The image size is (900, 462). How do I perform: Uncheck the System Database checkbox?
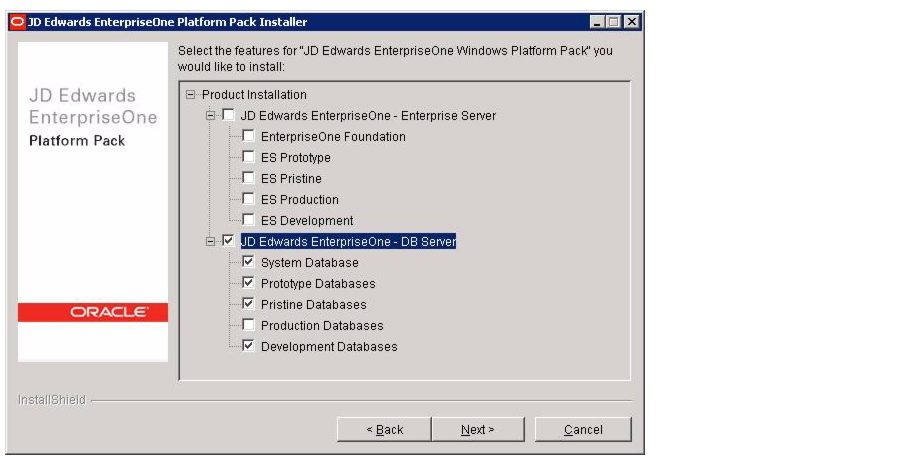[x=248, y=262]
